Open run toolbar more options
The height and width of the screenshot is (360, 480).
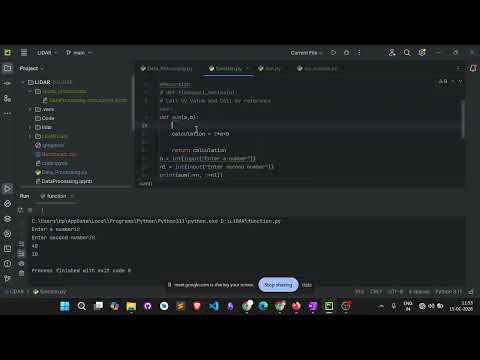[42, 210]
